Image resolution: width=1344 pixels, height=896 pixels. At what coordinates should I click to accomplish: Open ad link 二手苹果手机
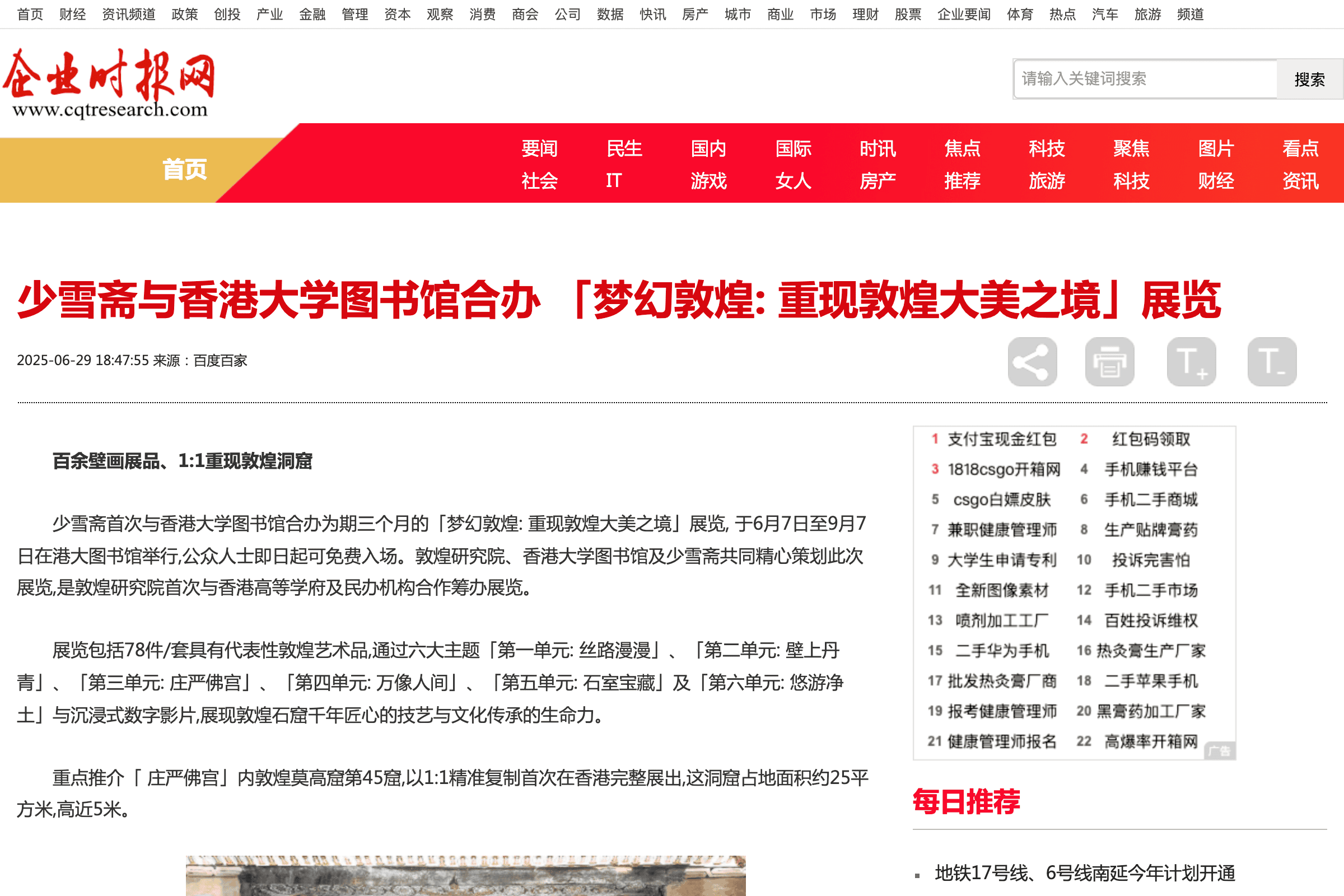point(1151,681)
